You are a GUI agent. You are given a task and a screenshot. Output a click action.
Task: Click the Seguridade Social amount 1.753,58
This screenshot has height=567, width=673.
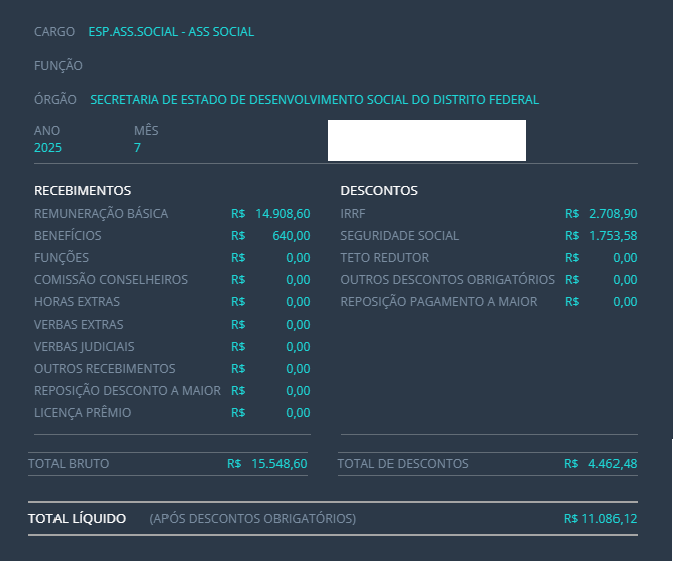(613, 236)
